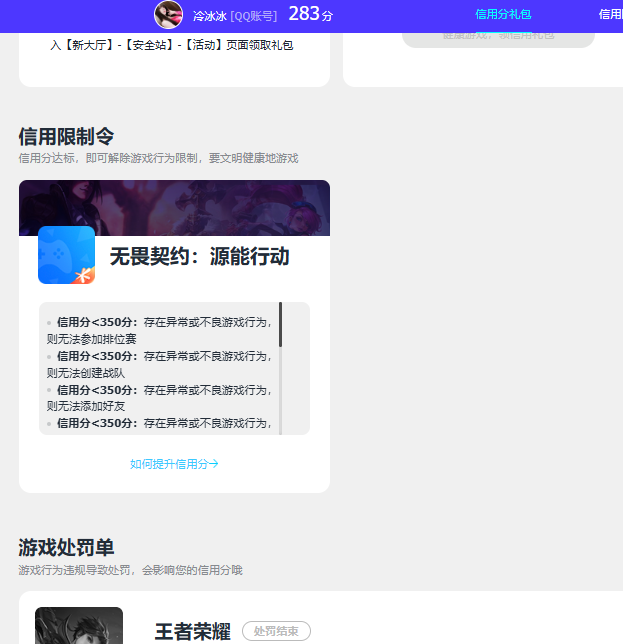623x644 pixels.
Task: Click the 则无法参加排位赛 restriction line
Action: click(x=92, y=339)
